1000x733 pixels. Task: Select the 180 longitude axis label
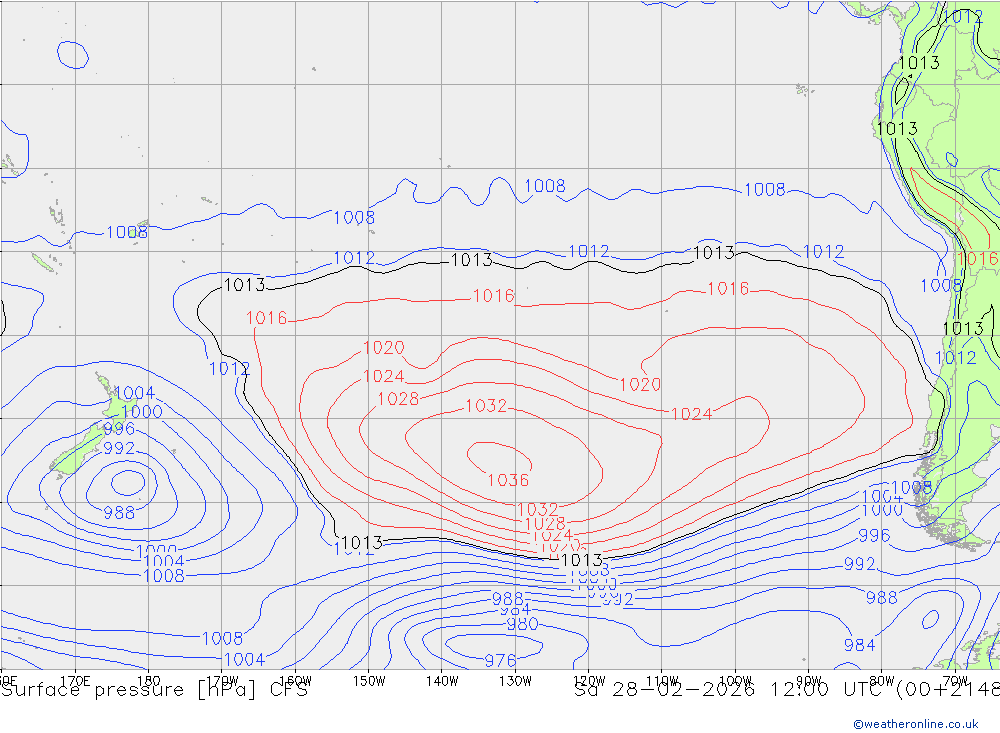tap(148, 681)
